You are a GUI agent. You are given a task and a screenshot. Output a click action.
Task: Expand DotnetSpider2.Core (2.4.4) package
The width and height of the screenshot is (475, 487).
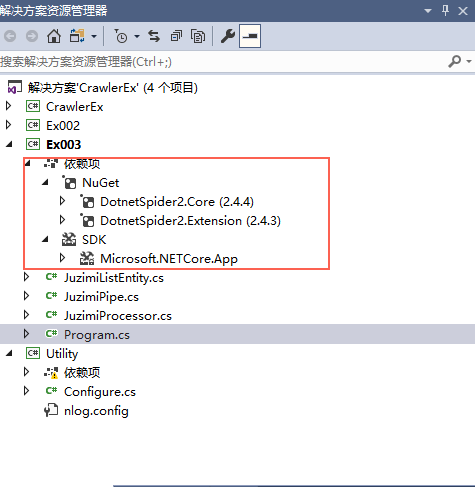62,201
